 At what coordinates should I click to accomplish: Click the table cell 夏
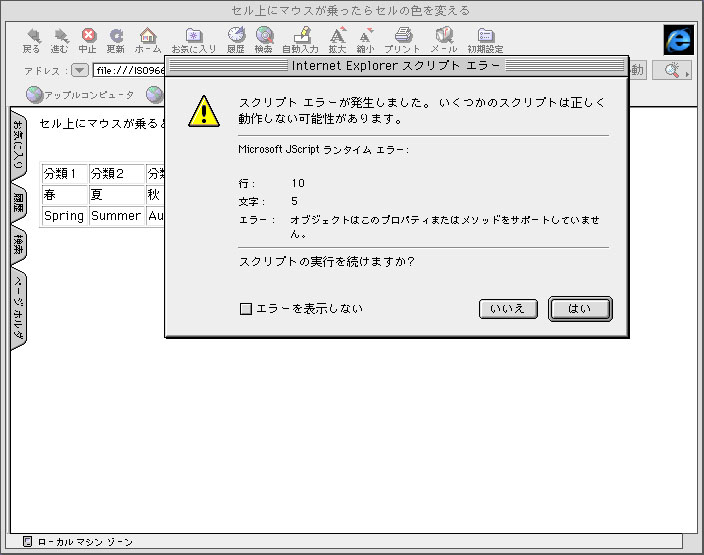click(117, 194)
